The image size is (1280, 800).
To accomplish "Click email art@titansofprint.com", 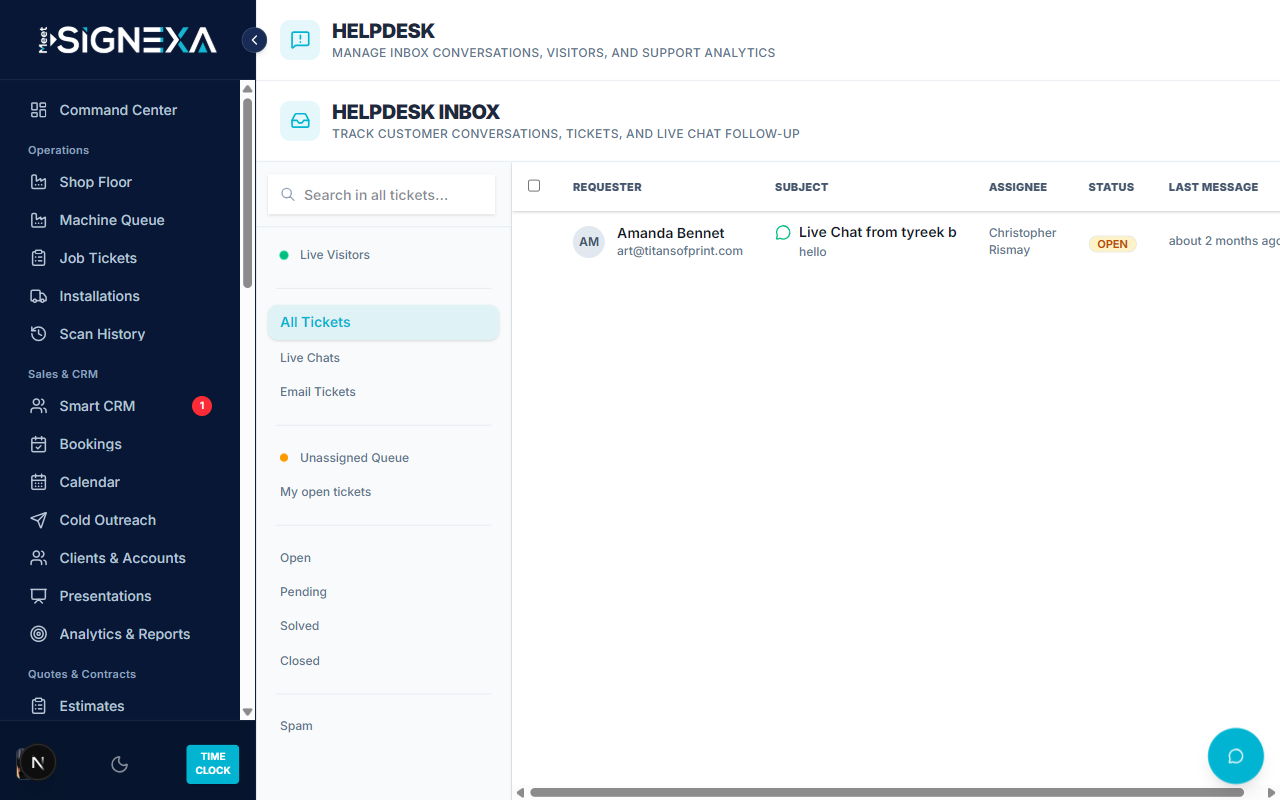I will coord(680,251).
